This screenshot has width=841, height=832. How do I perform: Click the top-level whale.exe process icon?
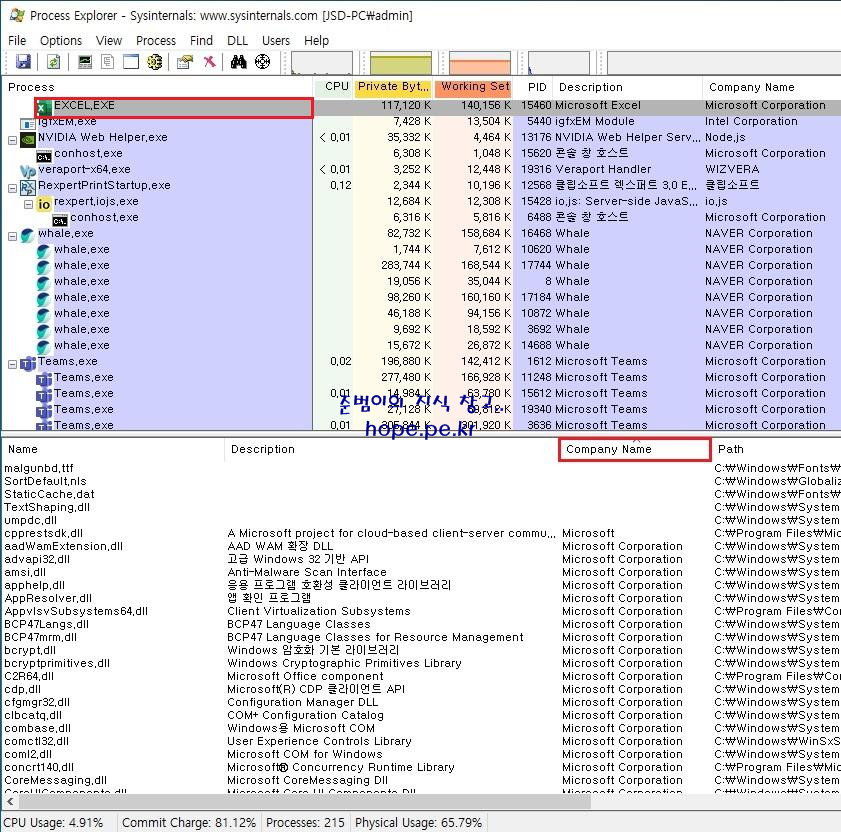[x=28, y=235]
